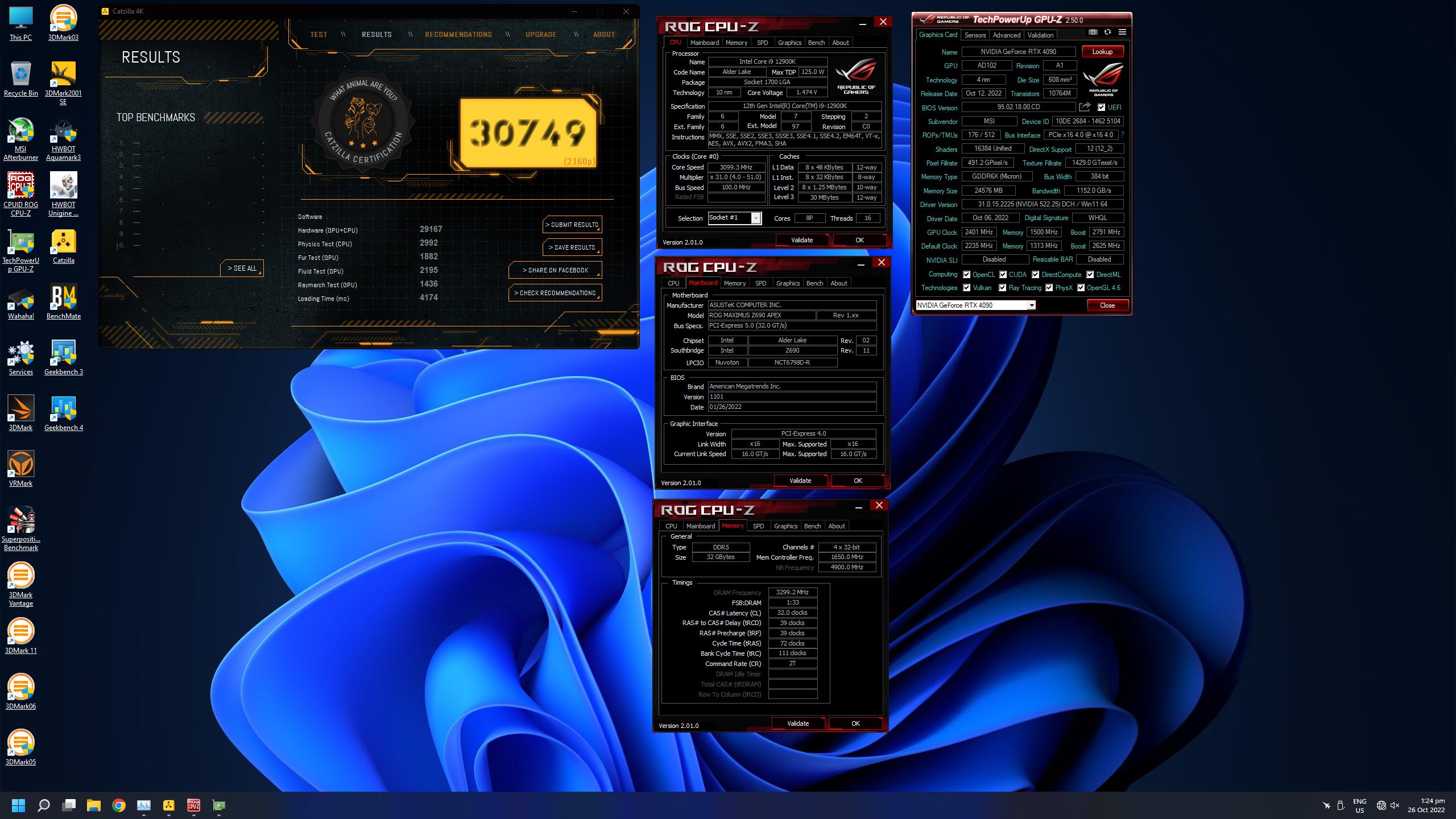
Task: Go to the TEST tab in Catzilla
Action: click(x=318, y=35)
